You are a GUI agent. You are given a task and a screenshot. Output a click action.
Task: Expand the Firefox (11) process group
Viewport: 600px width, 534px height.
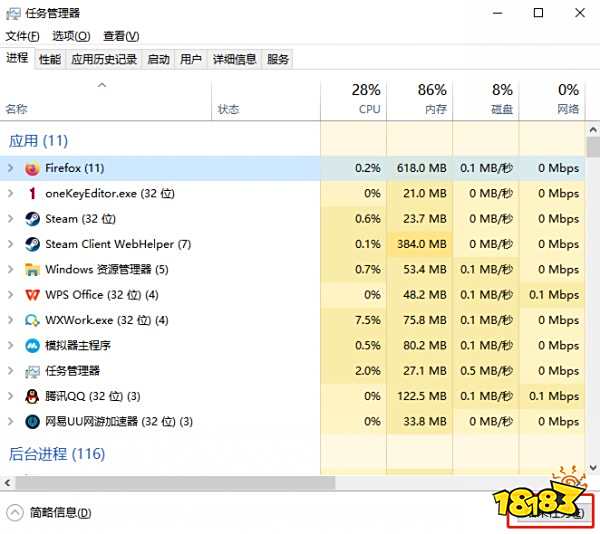pyautogui.click(x=11, y=168)
